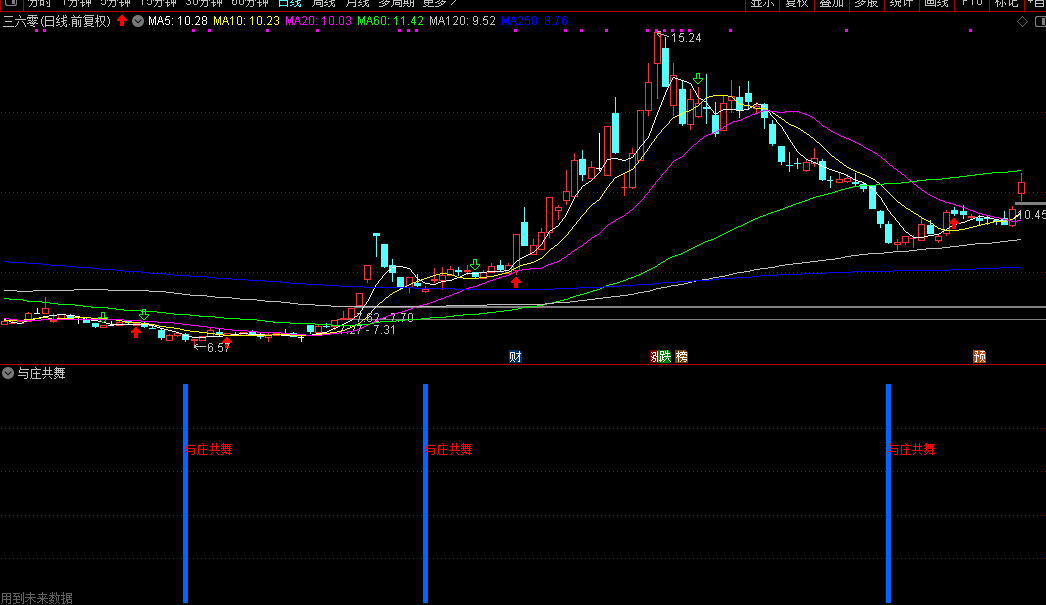Click the 财 financial info marker
Viewport: 1046px width, 605px height.
(515, 357)
